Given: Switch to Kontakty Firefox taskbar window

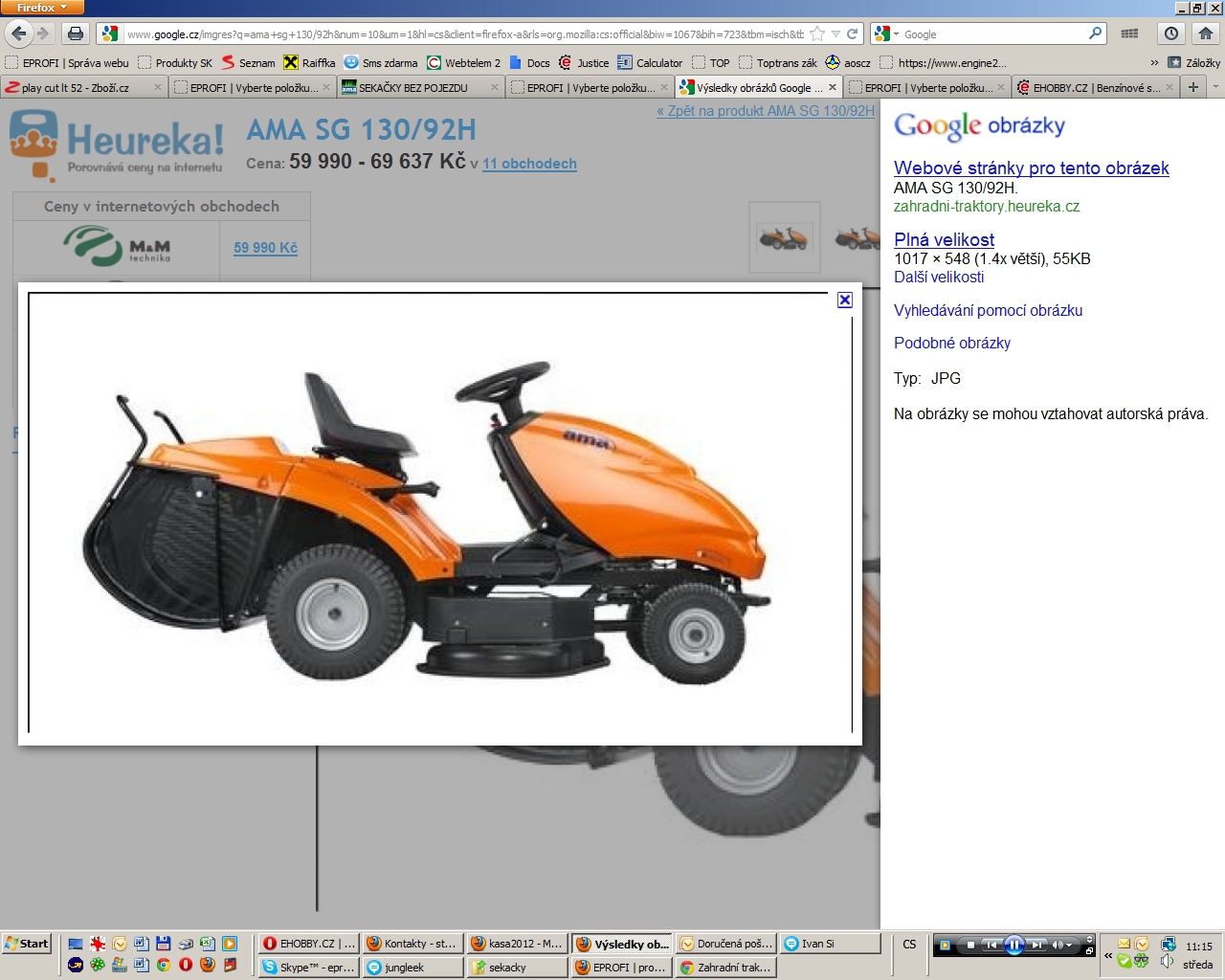Looking at the screenshot, I should [412, 944].
